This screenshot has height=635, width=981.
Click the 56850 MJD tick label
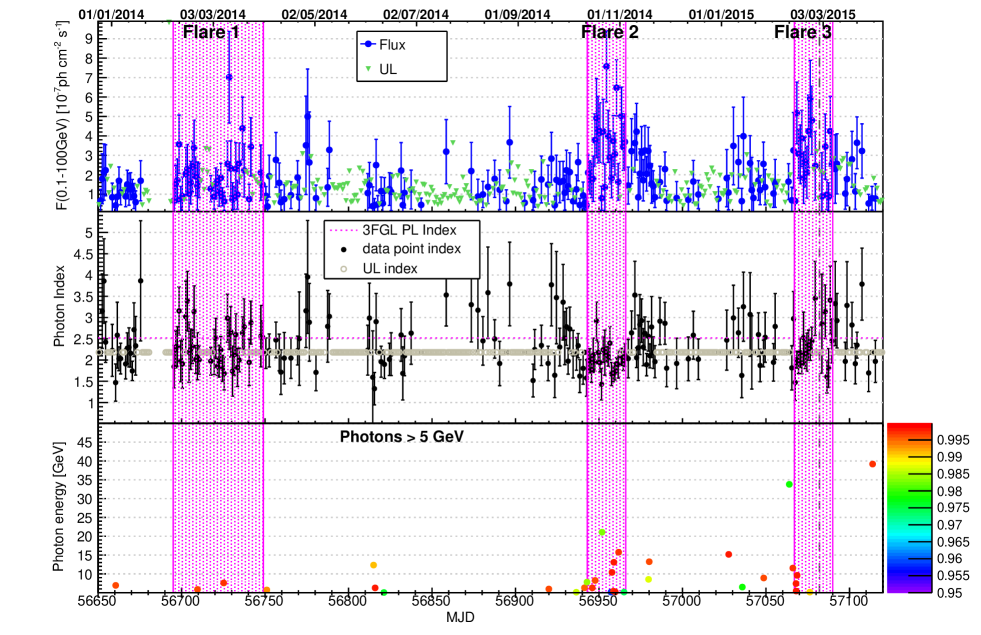point(432,602)
